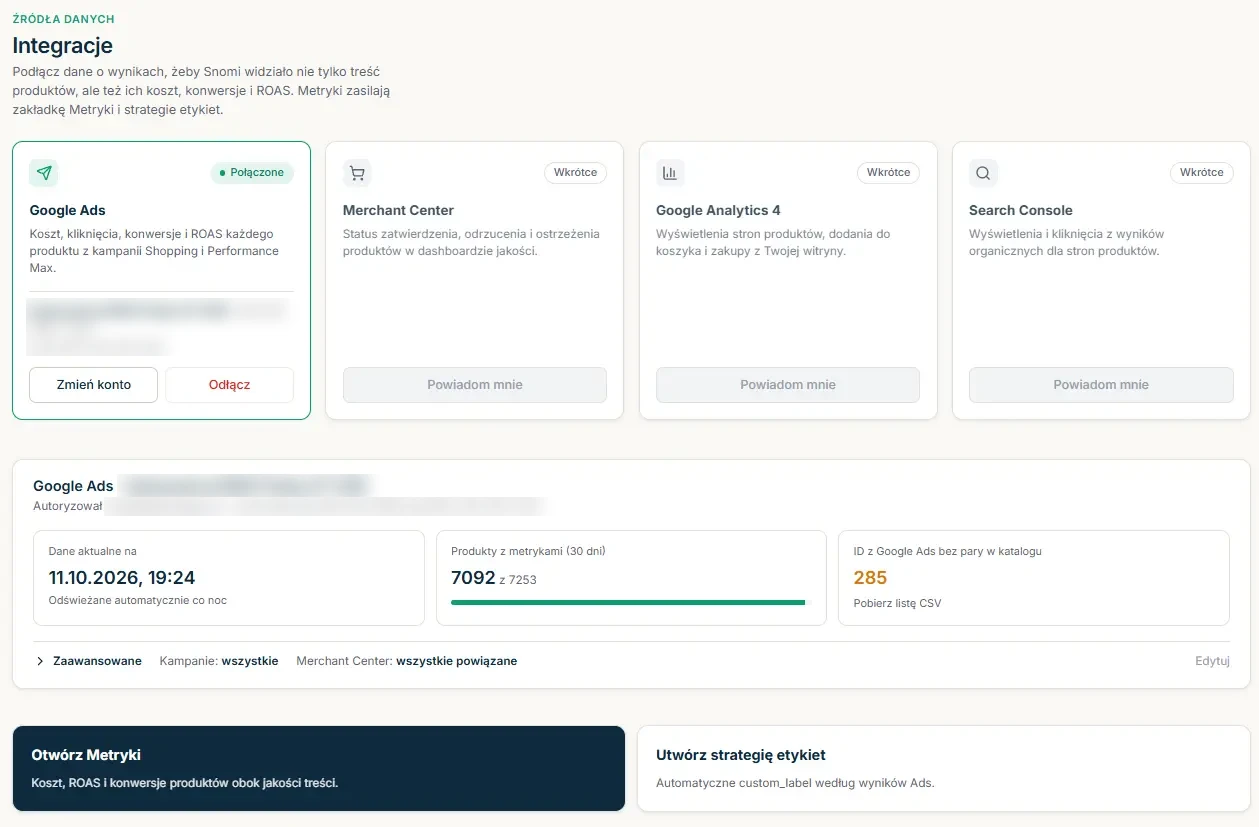Click ID z Google Ads bez pary label

click(x=947, y=551)
